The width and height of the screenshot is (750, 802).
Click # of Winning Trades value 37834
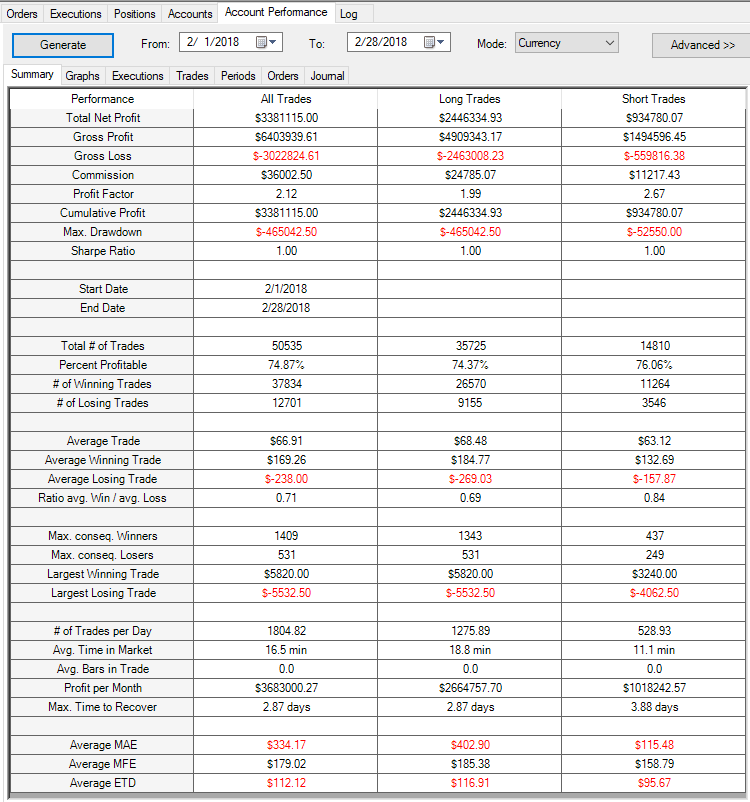pos(286,384)
